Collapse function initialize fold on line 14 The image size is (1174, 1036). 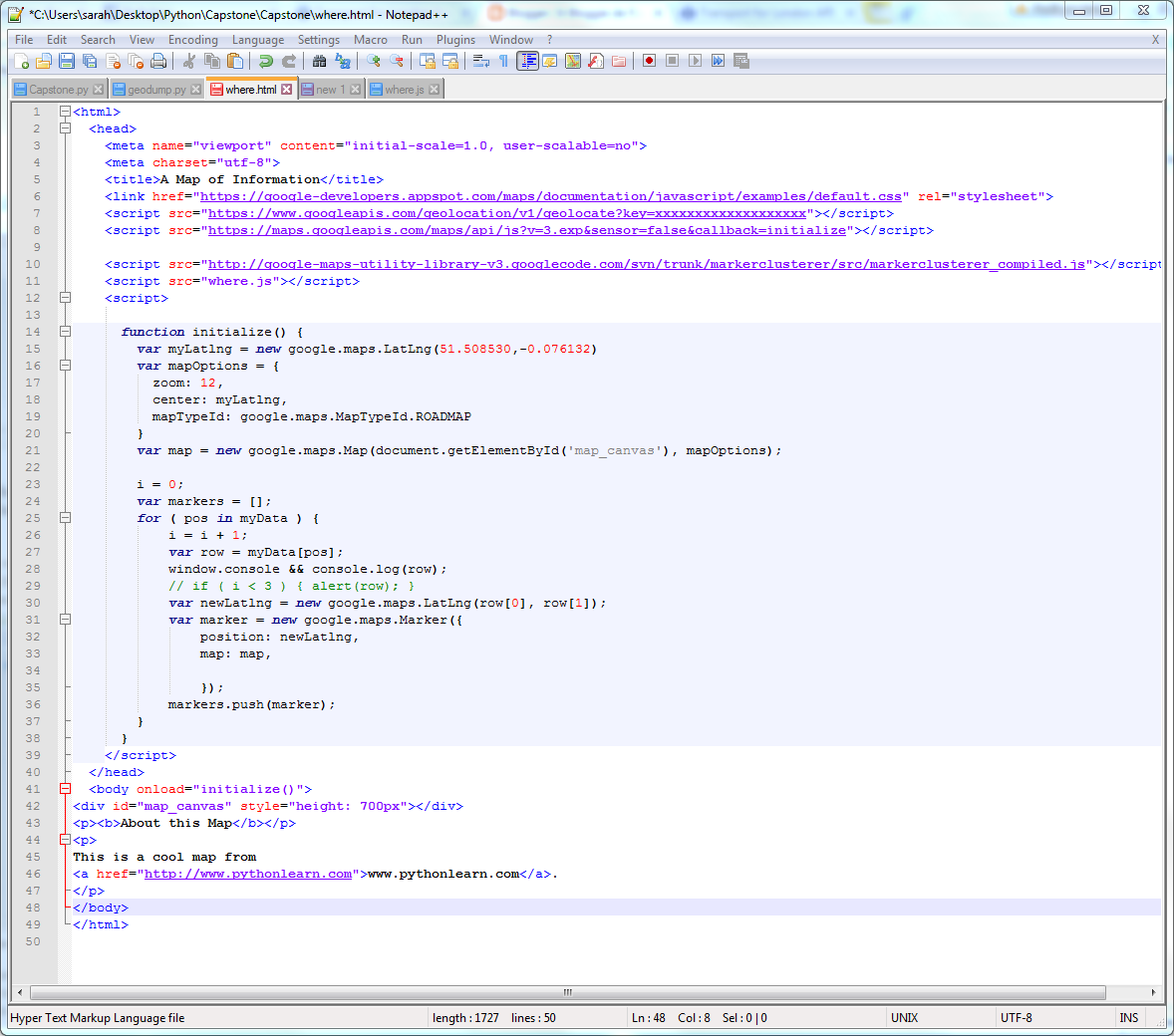point(65,332)
